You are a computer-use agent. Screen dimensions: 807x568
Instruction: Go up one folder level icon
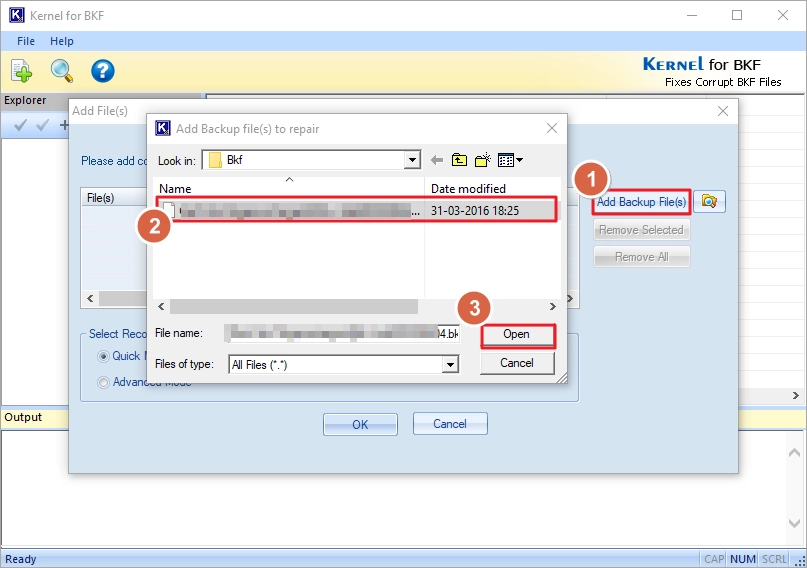click(459, 160)
